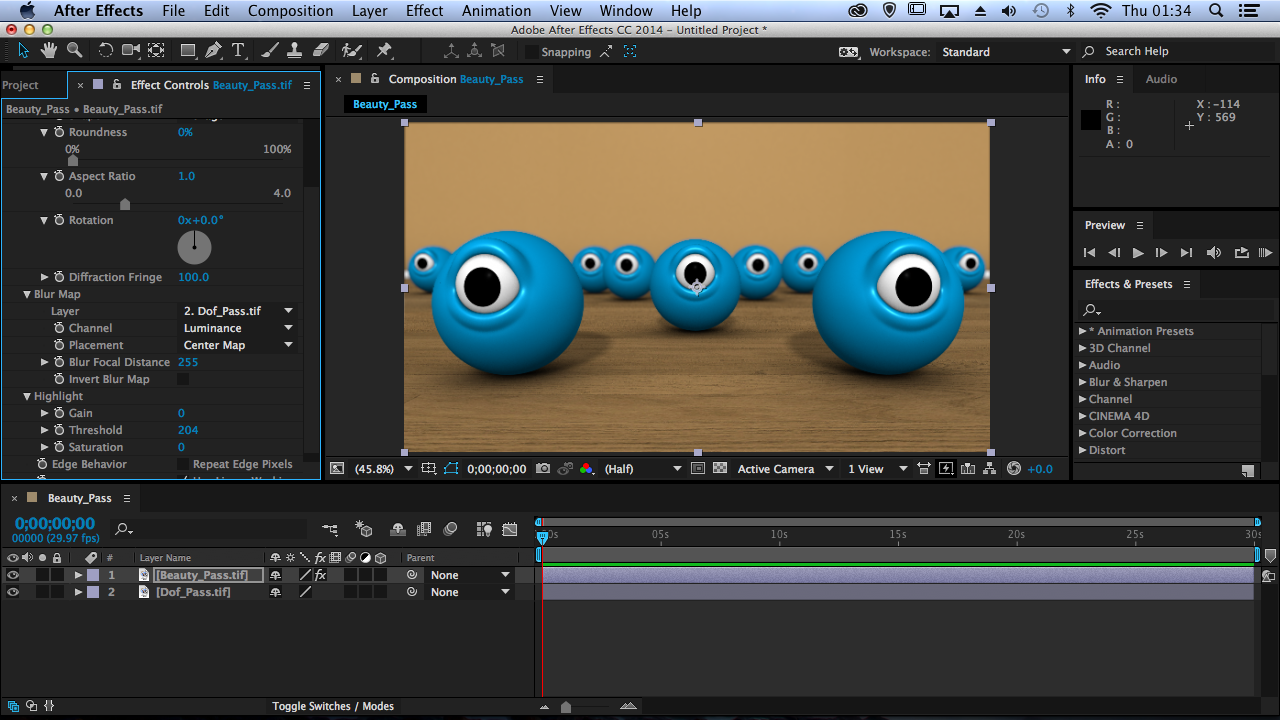The height and width of the screenshot is (720, 1280).
Task: Open the Workspace Standard dropdown
Action: [x=1005, y=52]
